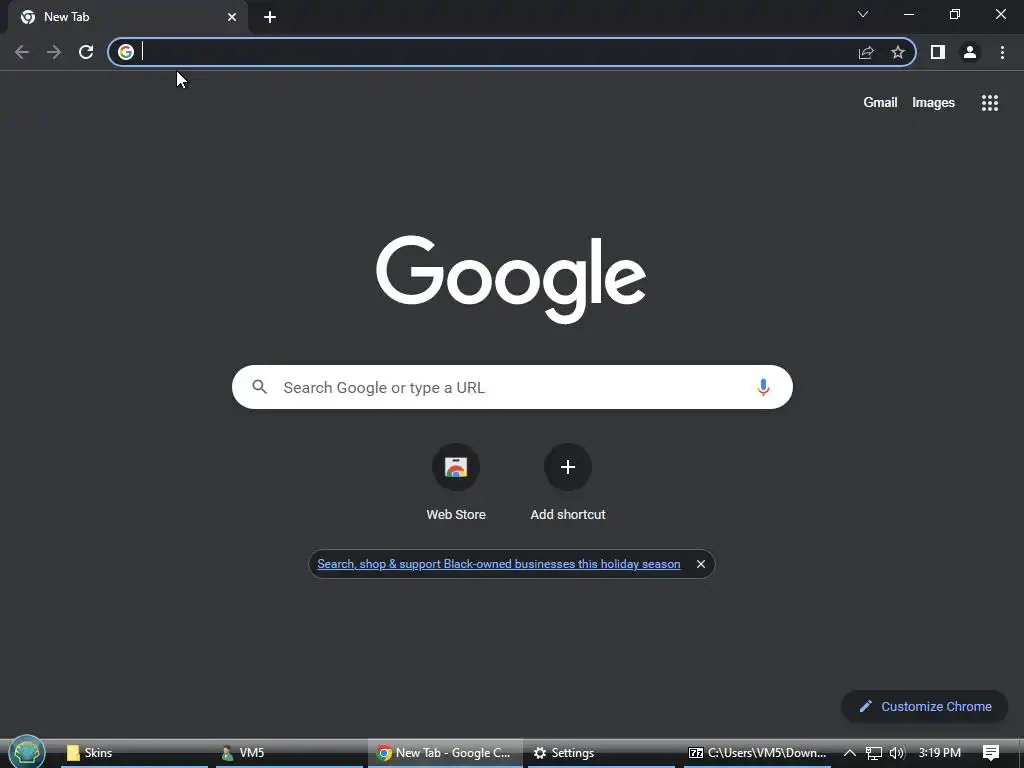Viewport: 1024px width, 768px height.
Task: Dismiss the holiday season promo banner
Action: tap(701, 564)
